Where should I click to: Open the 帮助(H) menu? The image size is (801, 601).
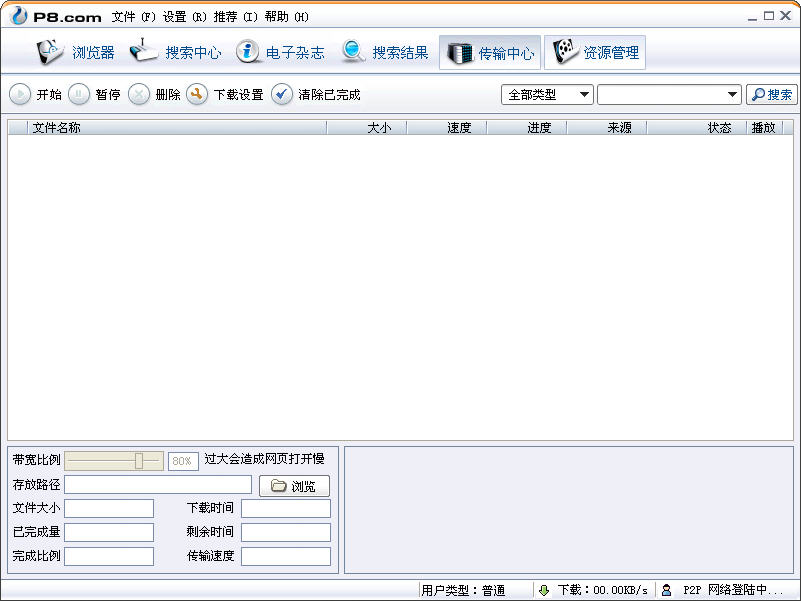(287, 17)
